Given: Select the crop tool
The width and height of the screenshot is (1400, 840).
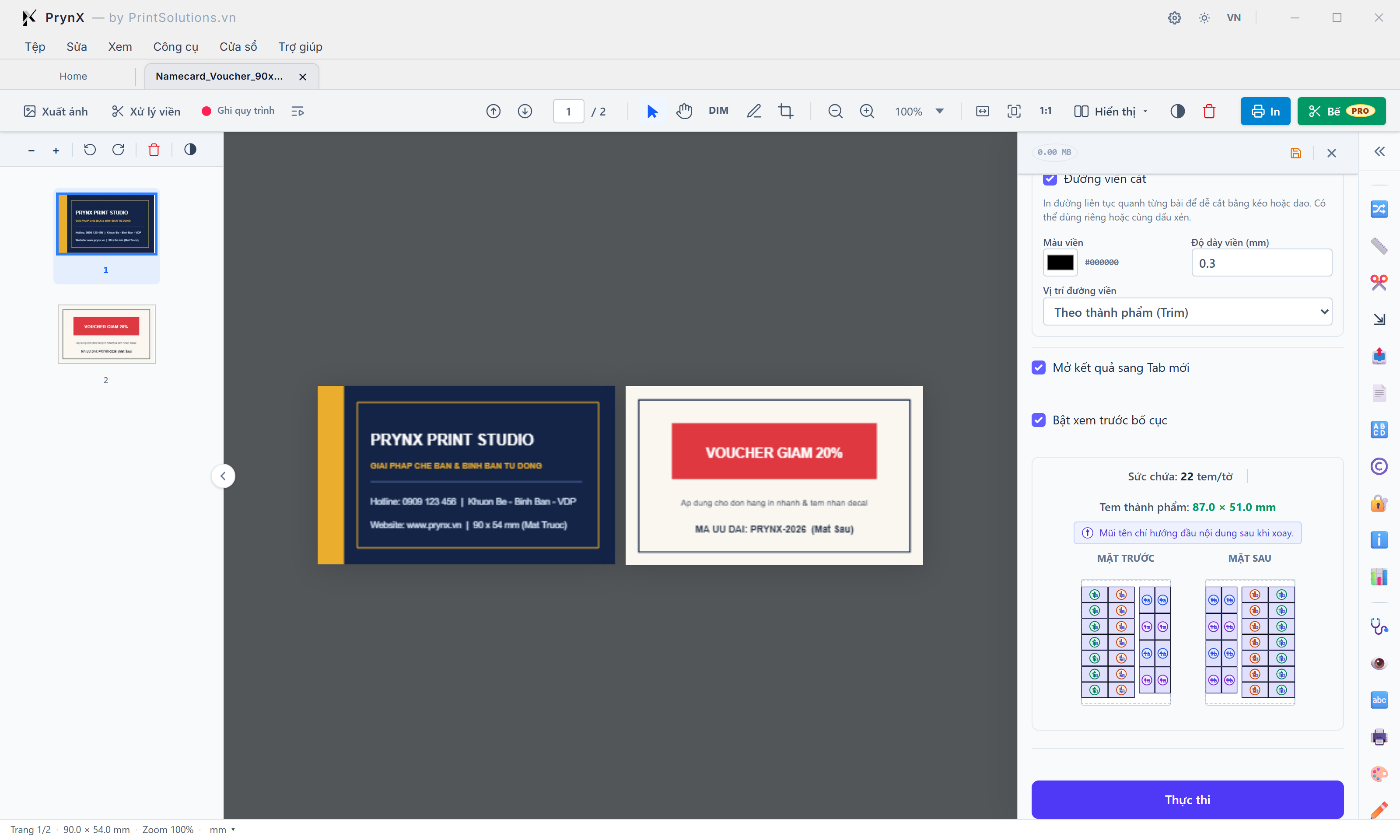Looking at the screenshot, I should [x=785, y=112].
